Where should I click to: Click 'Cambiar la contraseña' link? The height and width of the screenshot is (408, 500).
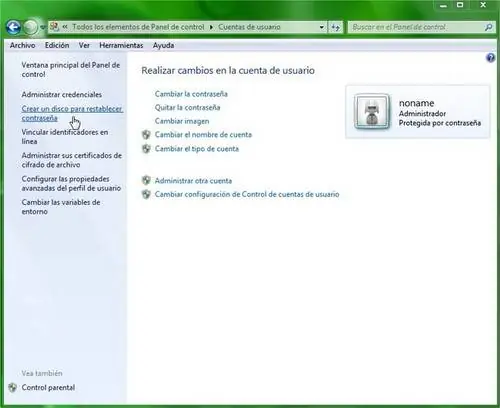191,94
